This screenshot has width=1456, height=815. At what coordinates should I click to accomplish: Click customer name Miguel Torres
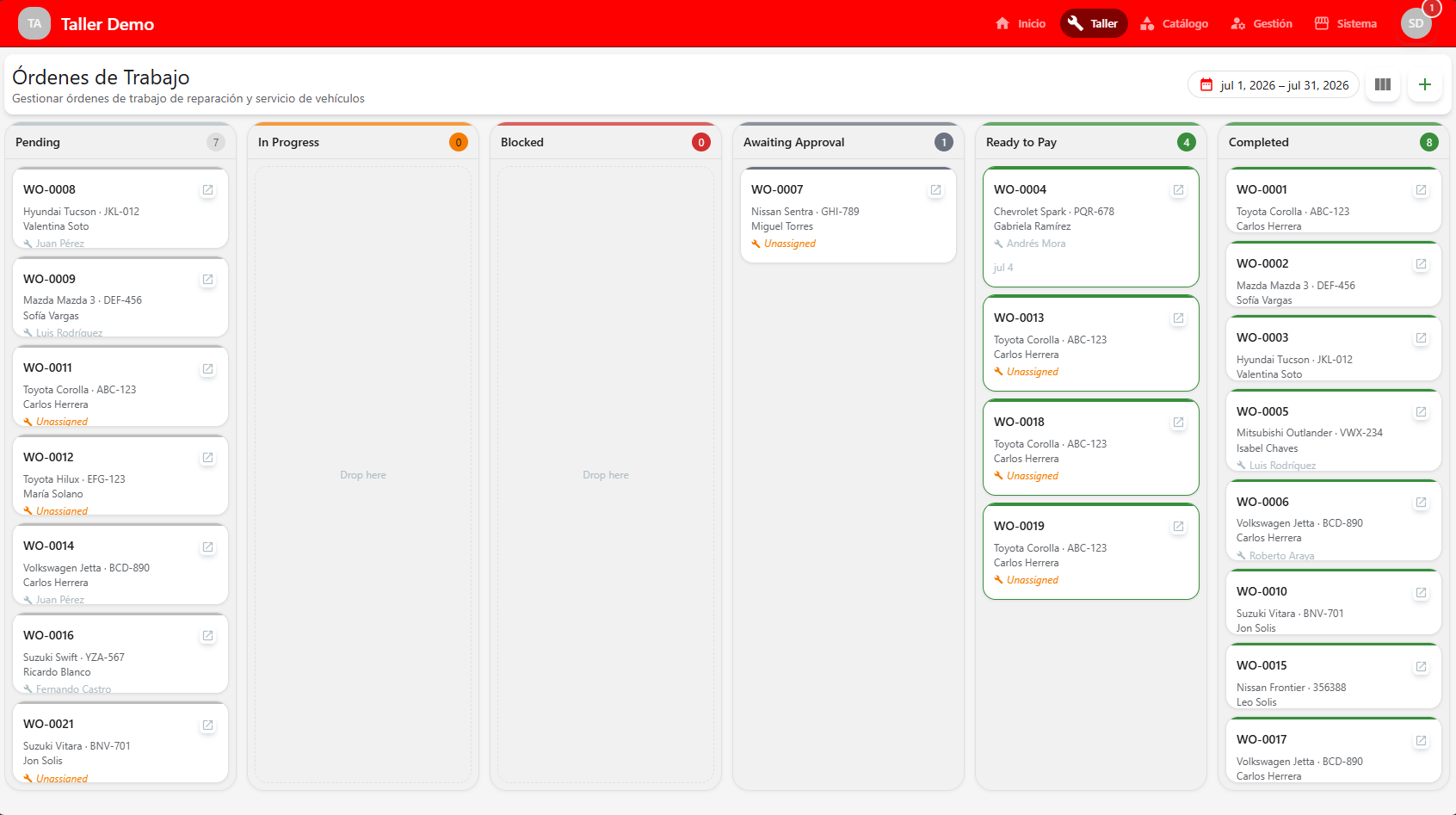click(x=782, y=226)
